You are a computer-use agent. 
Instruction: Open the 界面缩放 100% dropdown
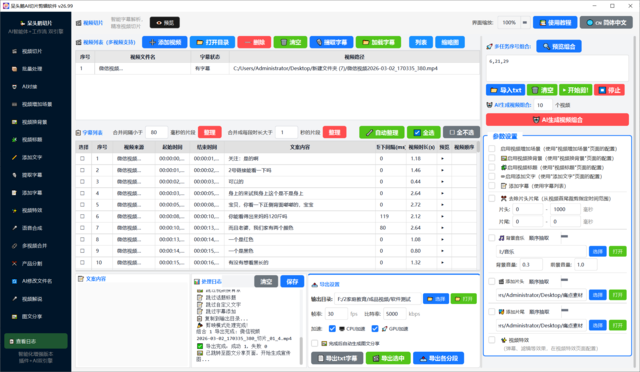point(513,22)
